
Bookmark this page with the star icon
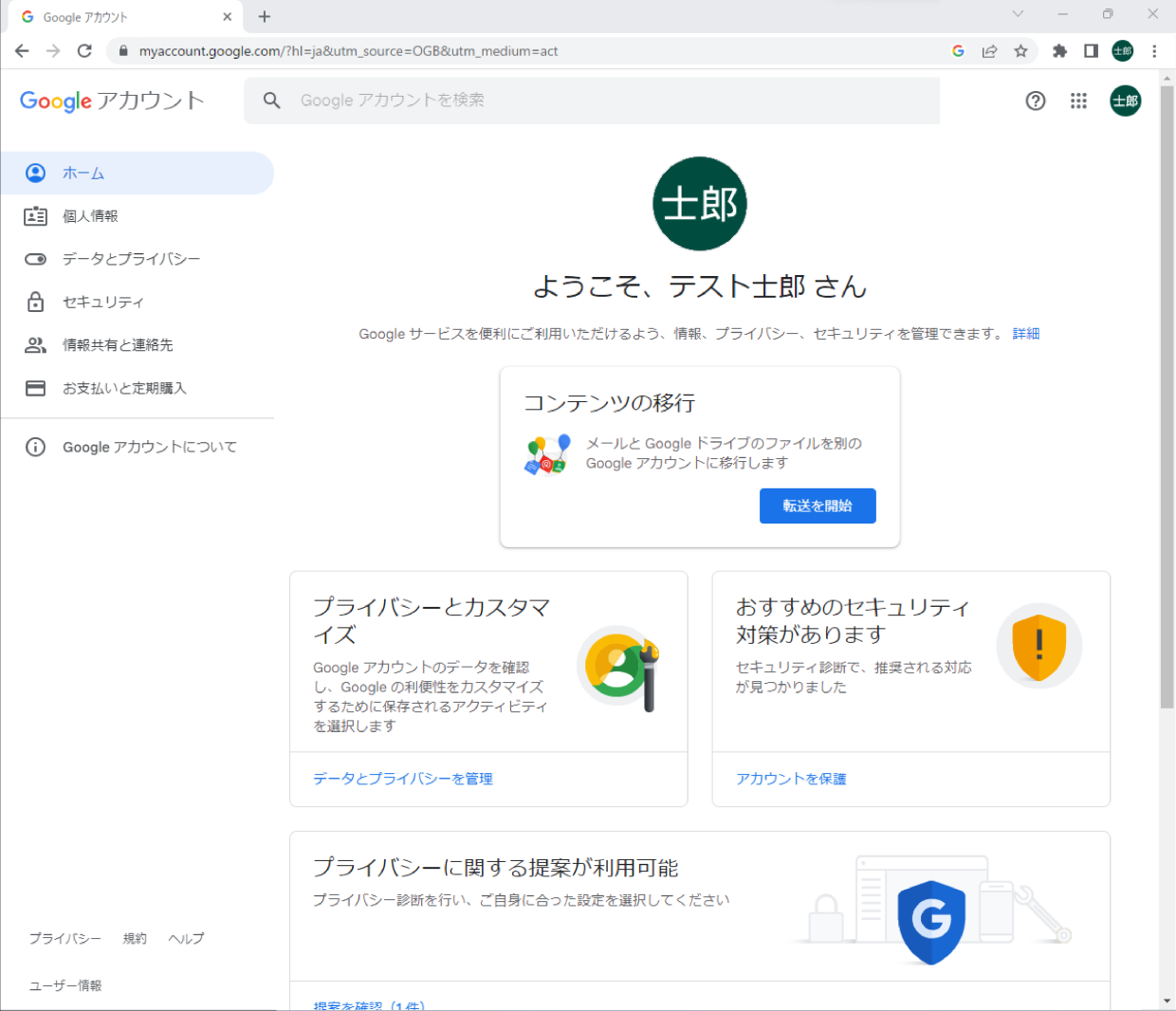point(1020,51)
